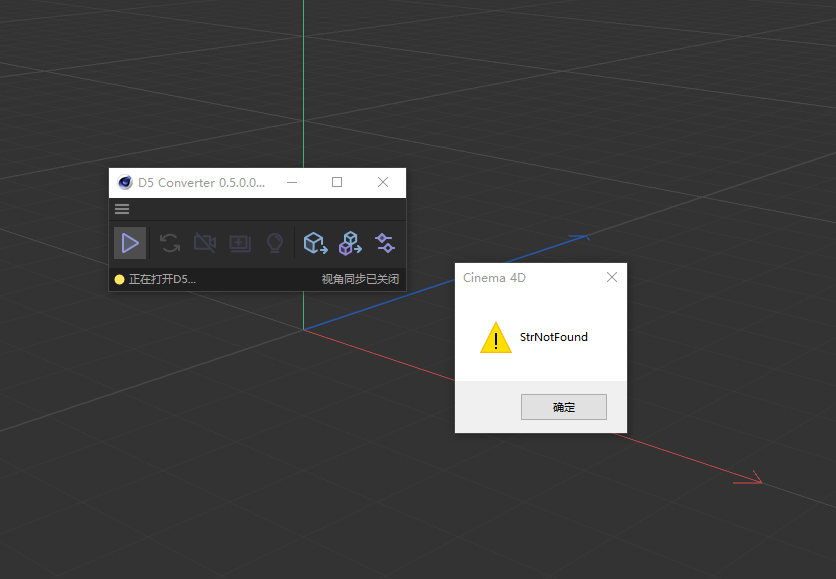Close the D5 Converter window
Image resolution: width=836 pixels, height=579 pixels.
(383, 183)
